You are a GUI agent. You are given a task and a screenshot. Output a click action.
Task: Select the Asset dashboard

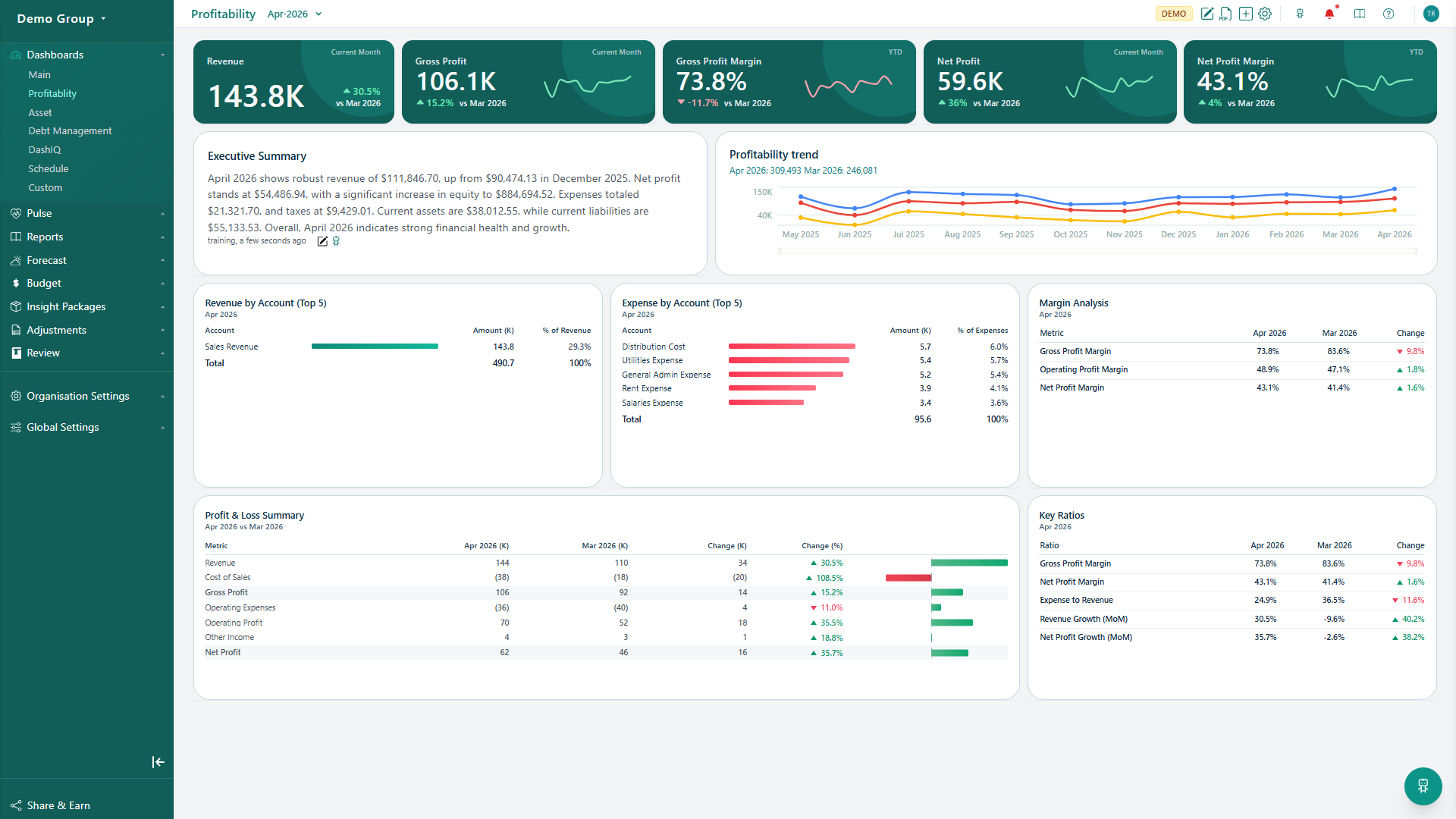(x=40, y=112)
